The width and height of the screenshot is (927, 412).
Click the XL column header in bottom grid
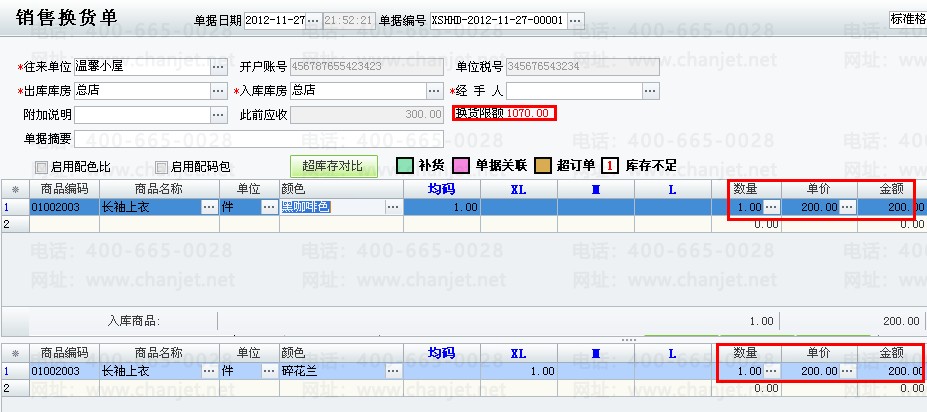click(517, 353)
